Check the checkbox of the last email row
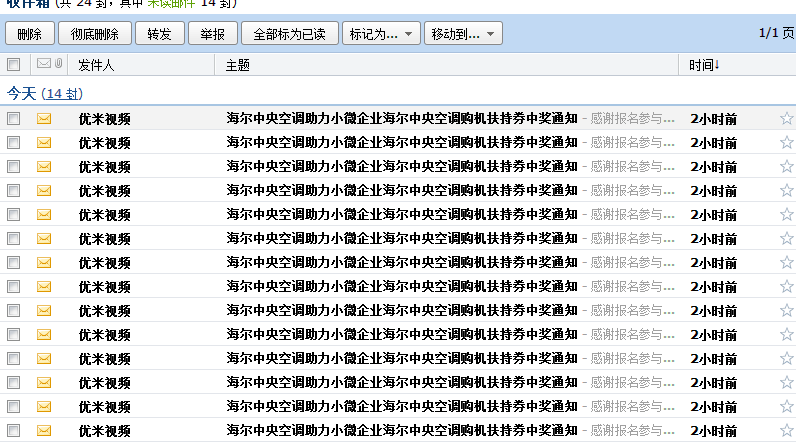796x448 pixels. pyautogui.click(x=14, y=430)
